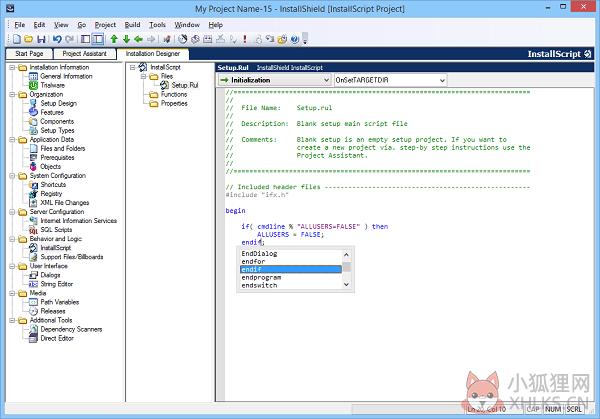Open the Tools menu
Image resolution: width=600 pixels, height=419 pixels.
pyautogui.click(x=157, y=25)
